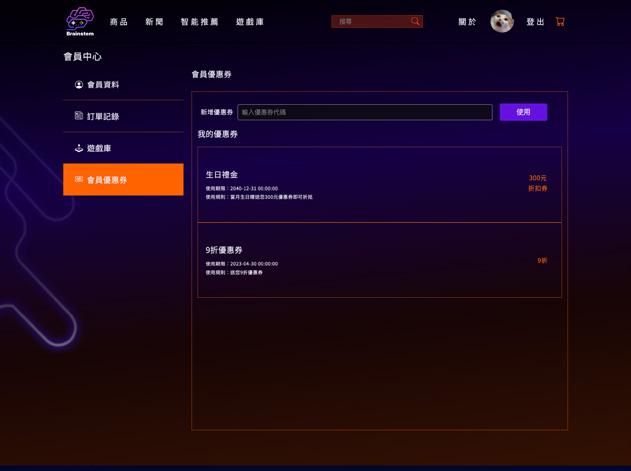The width and height of the screenshot is (631, 471).
Task: Click the search magnifier icon
Action: click(415, 21)
